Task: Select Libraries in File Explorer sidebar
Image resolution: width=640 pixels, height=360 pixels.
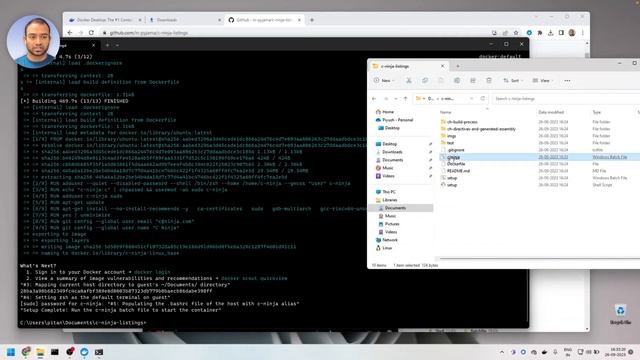Action: tap(387, 200)
